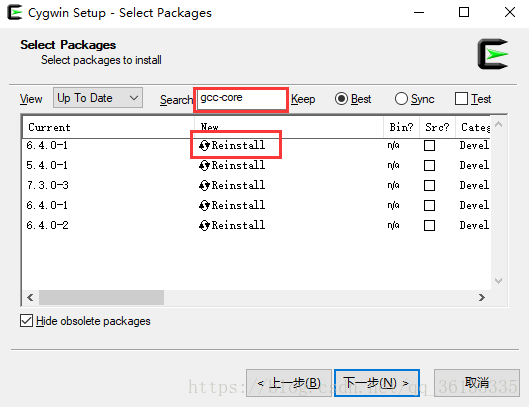Check Src box for 5.4.0-1 row

click(x=429, y=166)
